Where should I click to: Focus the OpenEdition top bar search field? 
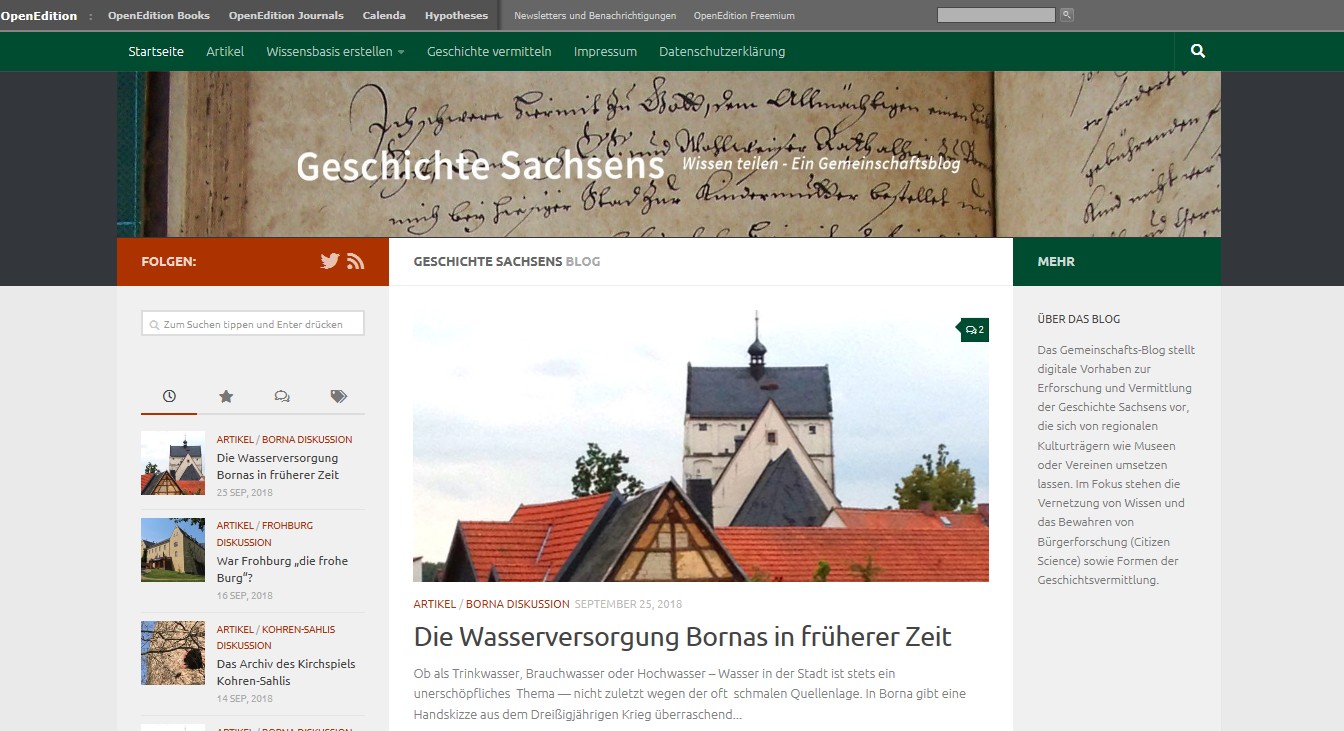(x=996, y=15)
